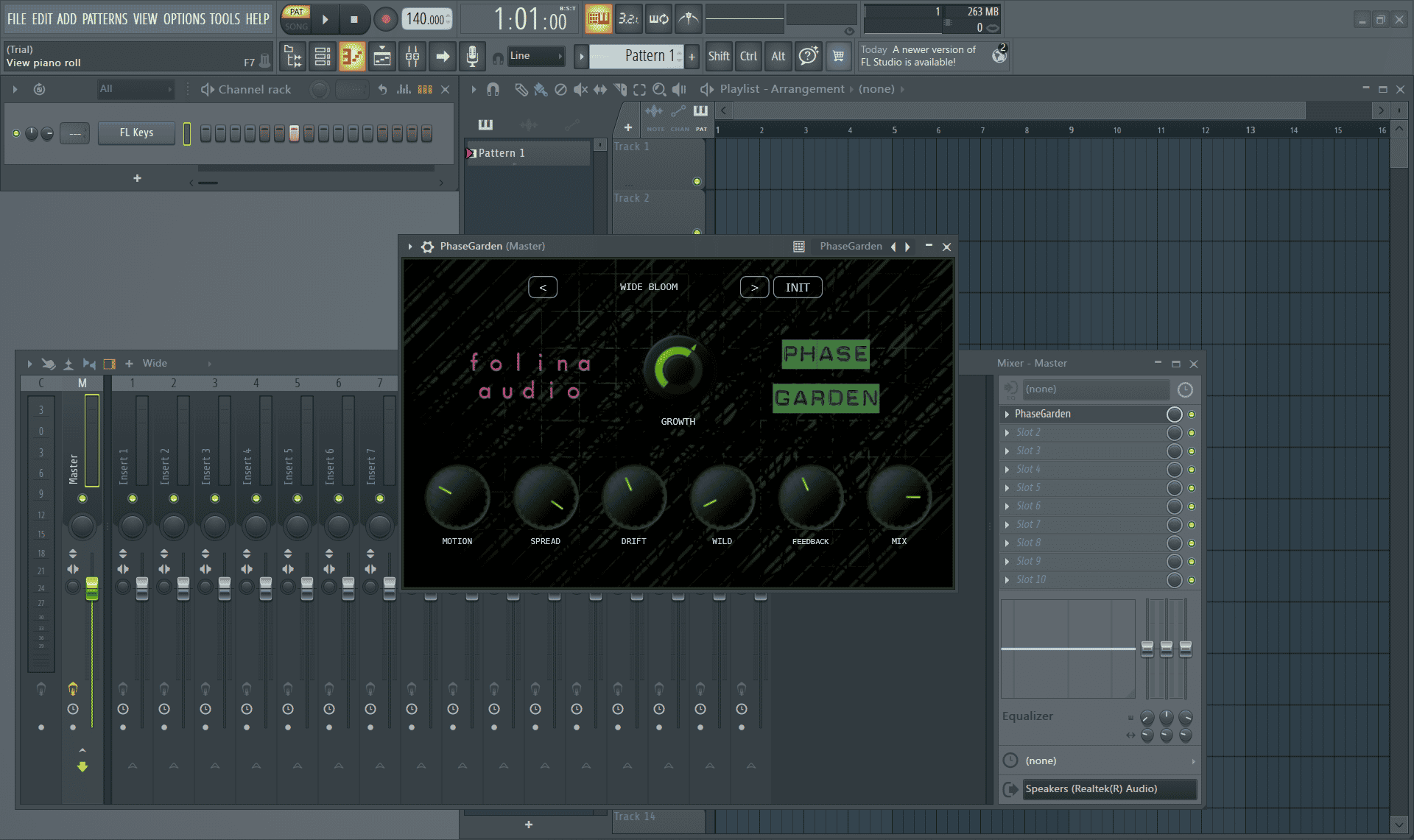Open the EDIT menu
The image size is (1414, 840).
point(42,19)
